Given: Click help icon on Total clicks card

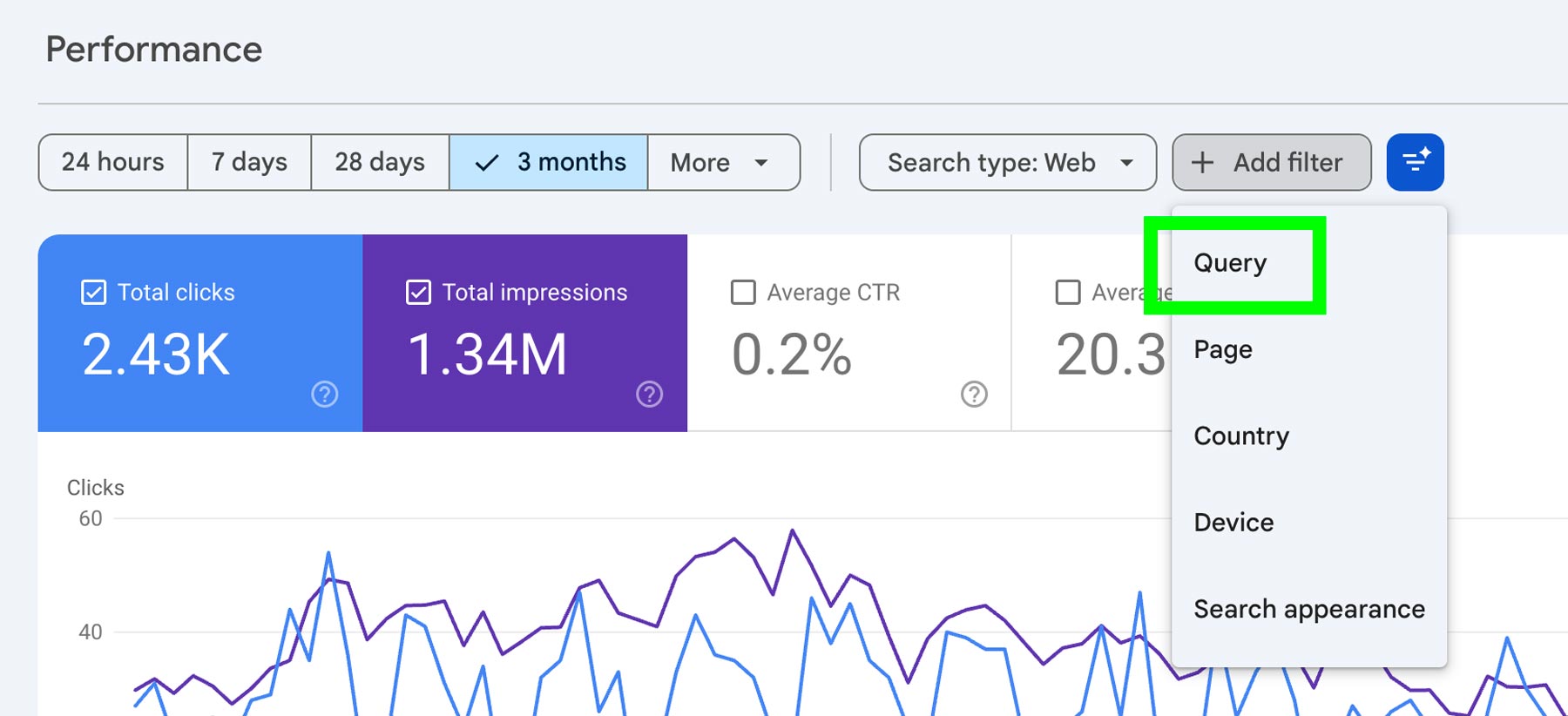Looking at the screenshot, I should (x=325, y=395).
